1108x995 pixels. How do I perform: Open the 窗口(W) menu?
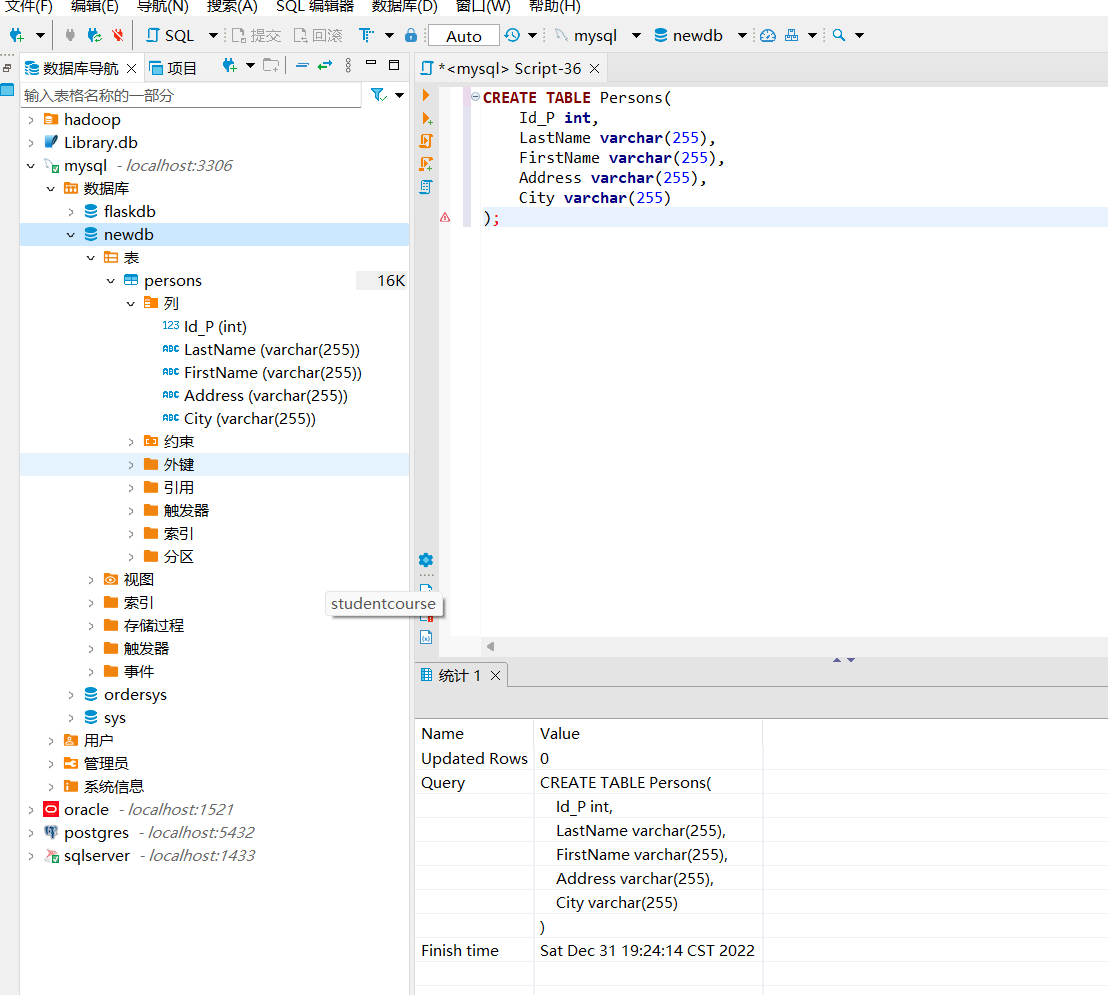[483, 6]
